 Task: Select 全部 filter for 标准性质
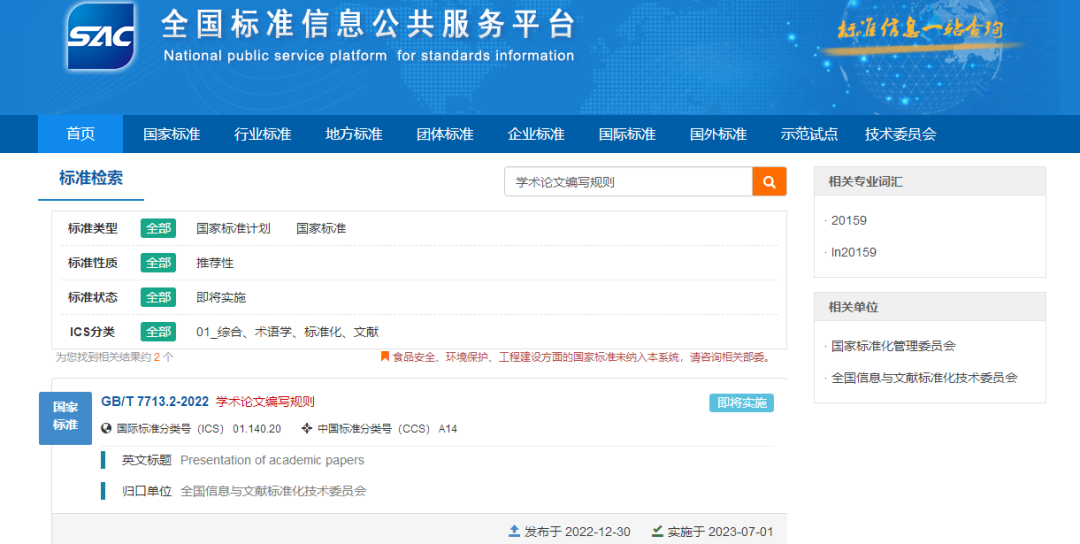click(x=158, y=263)
